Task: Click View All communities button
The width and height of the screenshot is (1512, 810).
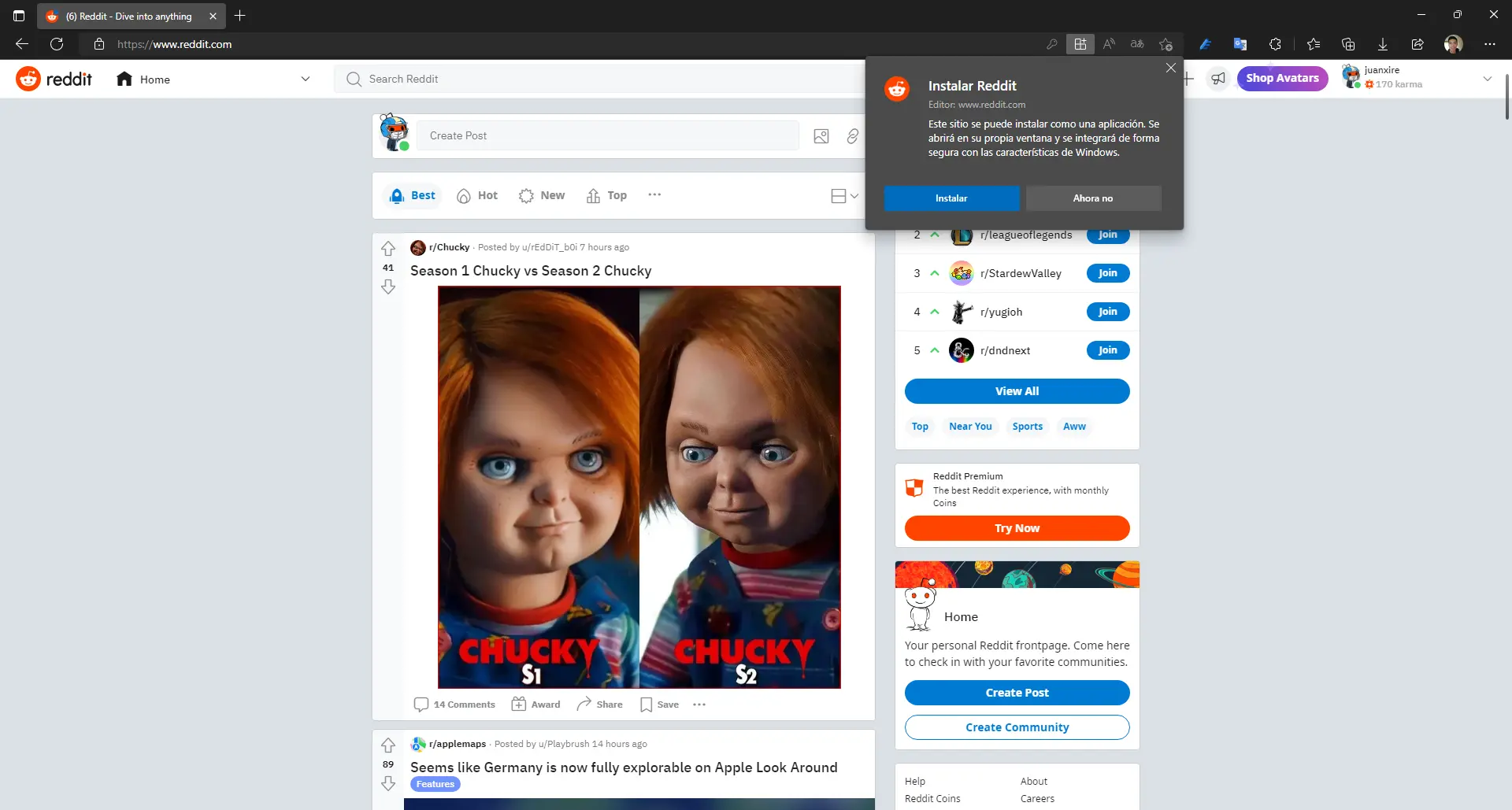Action: [x=1017, y=391]
